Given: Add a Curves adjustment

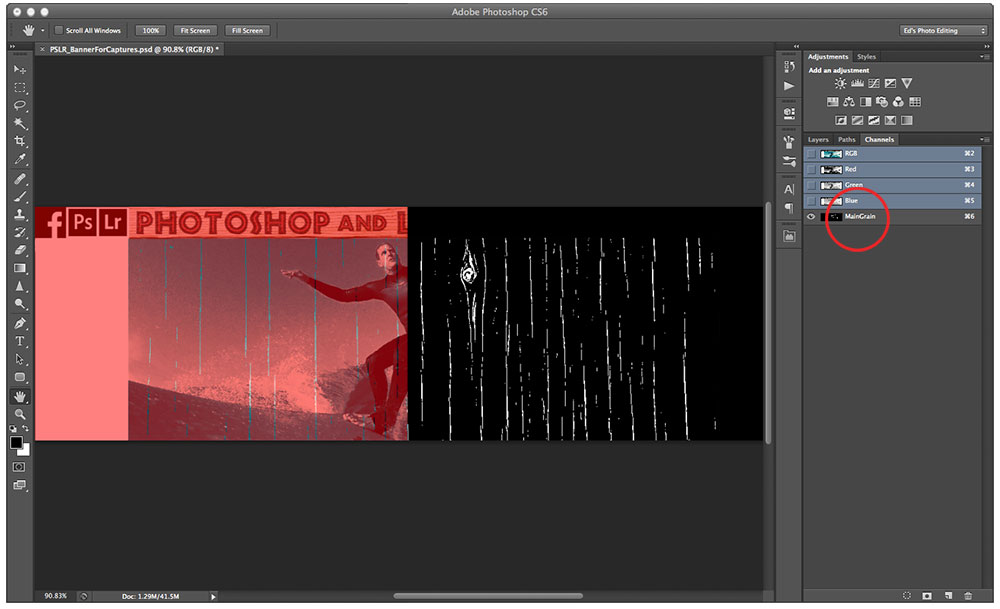Looking at the screenshot, I should click(x=874, y=84).
